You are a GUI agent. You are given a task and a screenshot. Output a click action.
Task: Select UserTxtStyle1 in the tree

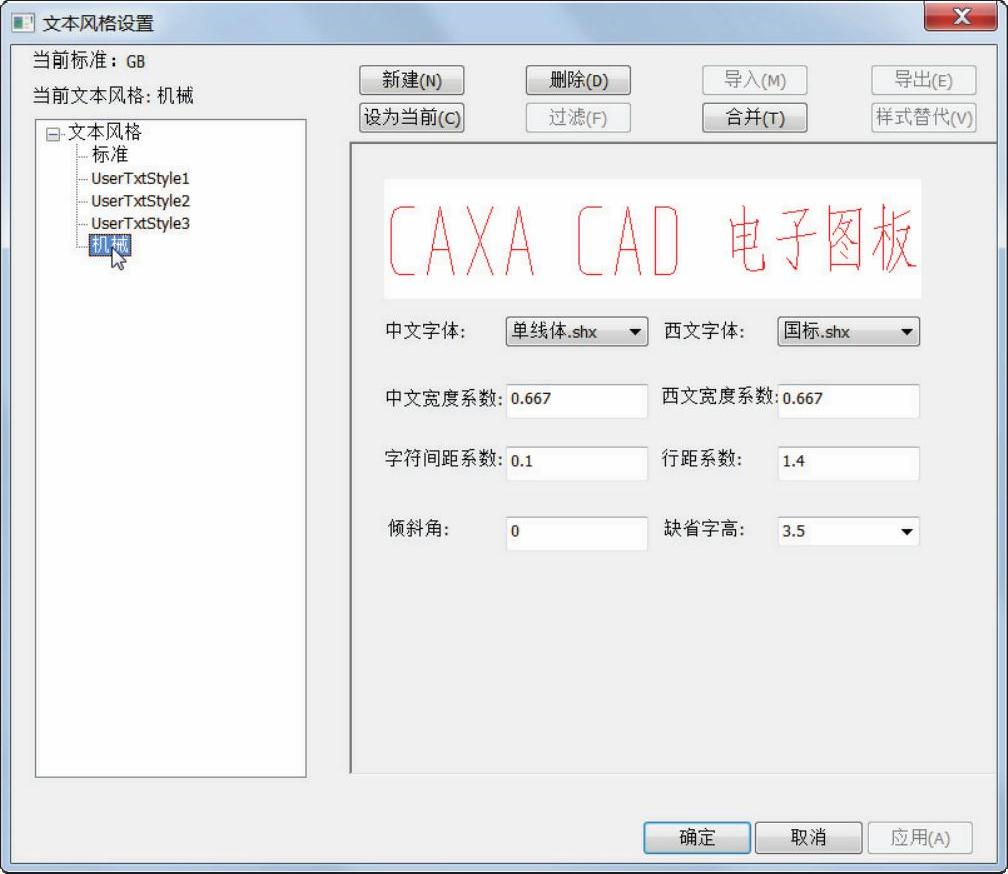point(140,178)
